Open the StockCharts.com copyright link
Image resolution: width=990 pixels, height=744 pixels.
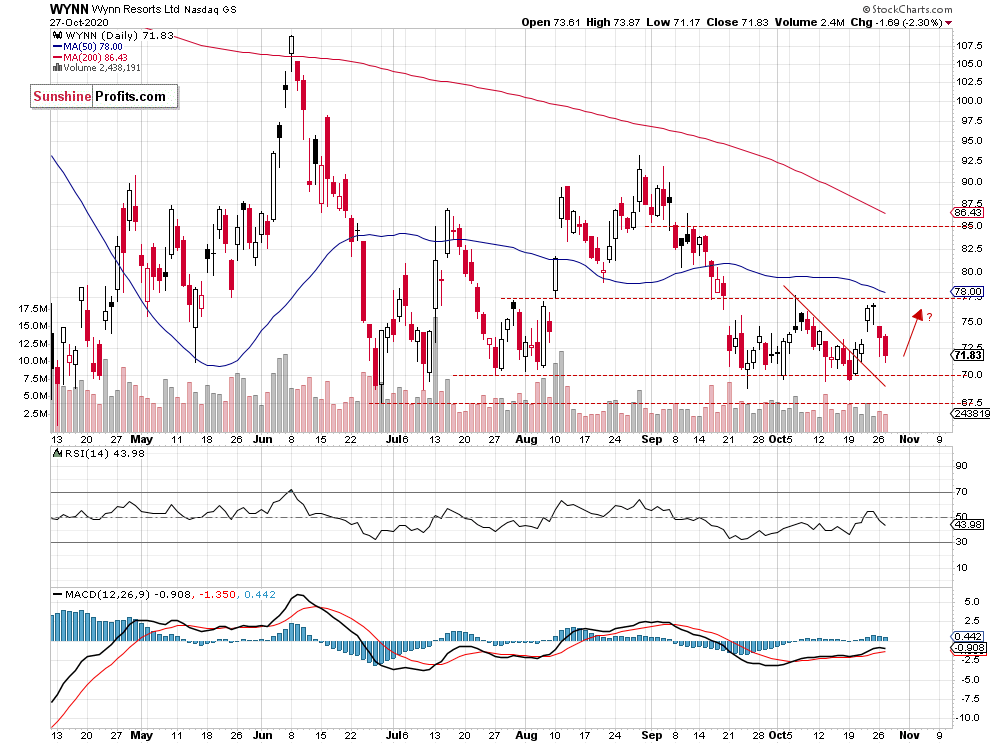point(907,9)
